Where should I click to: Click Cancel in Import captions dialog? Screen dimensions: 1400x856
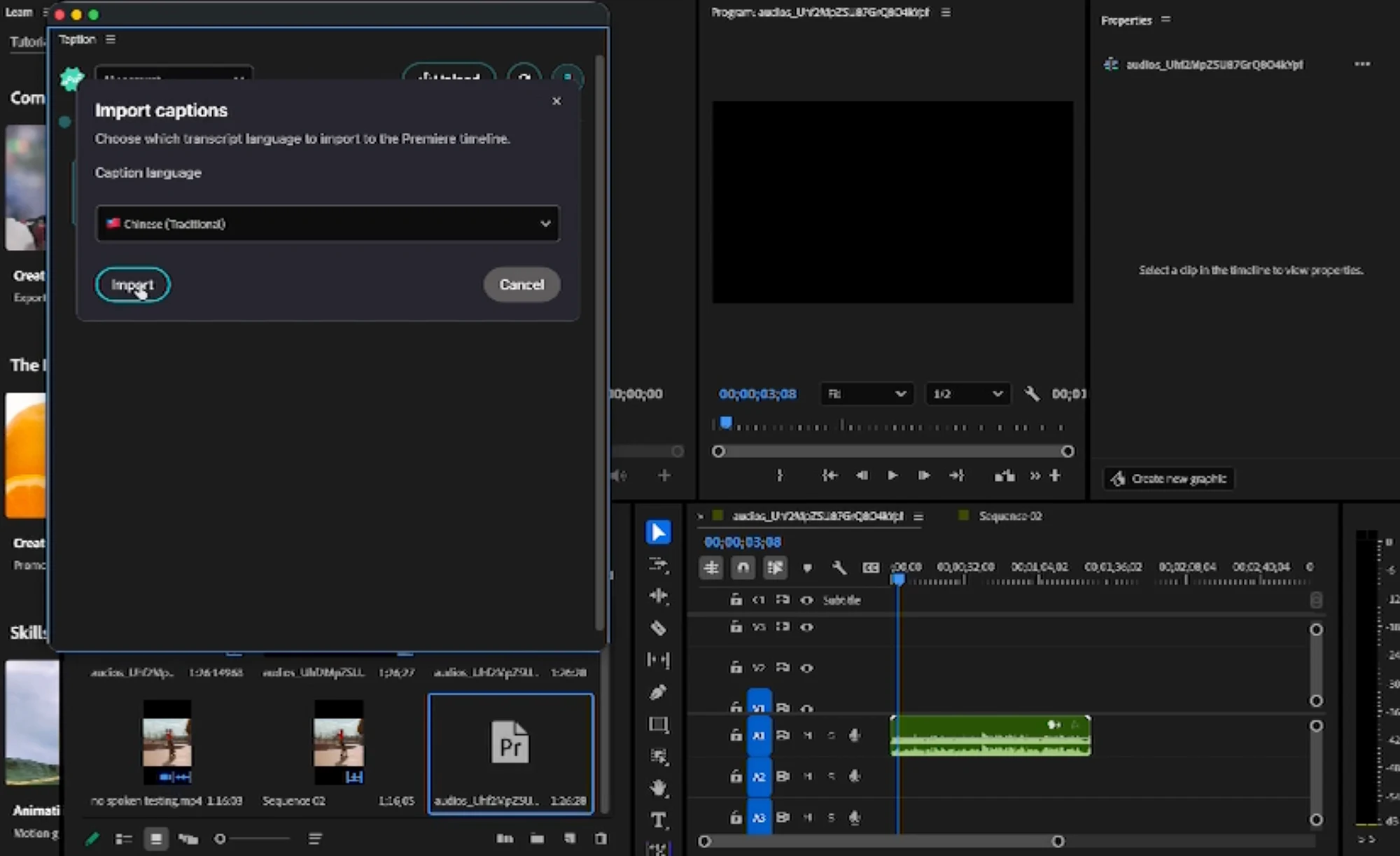521,285
